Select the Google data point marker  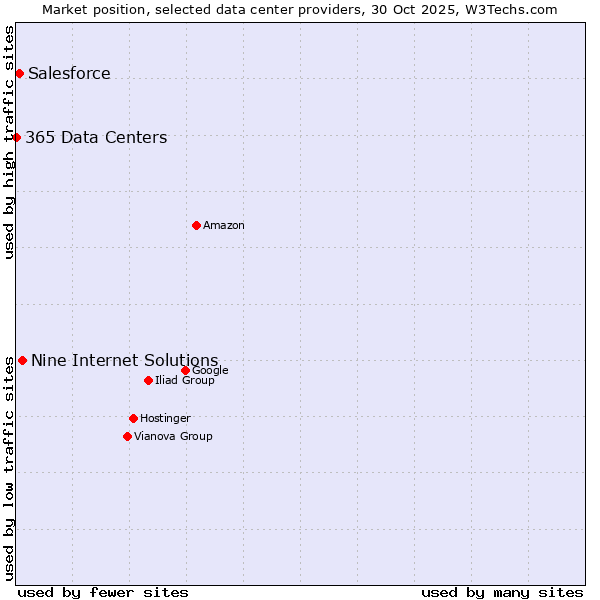(185, 370)
